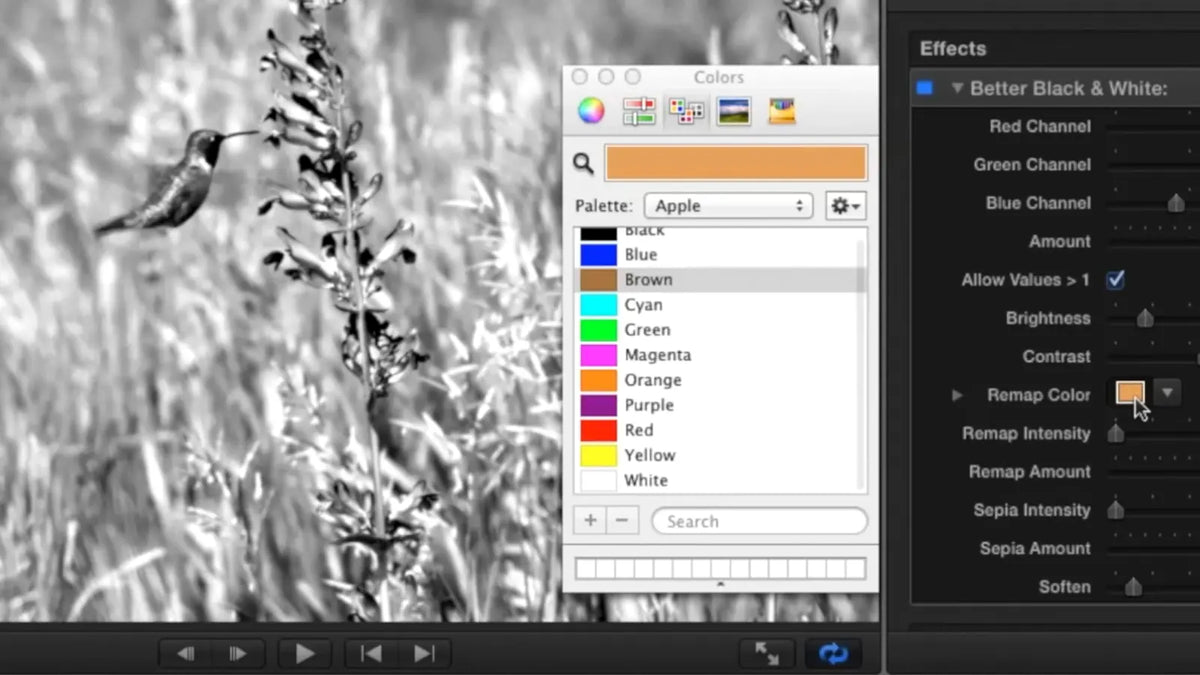
Task: Toggle loop playback button
Action: (x=833, y=654)
